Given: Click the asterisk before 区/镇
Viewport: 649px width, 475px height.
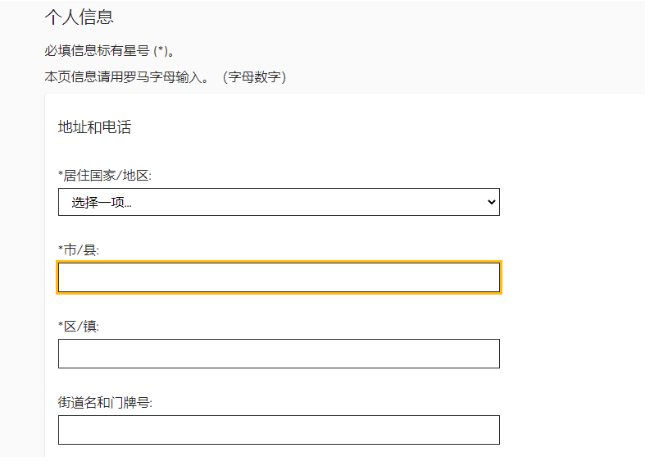Looking at the screenshot, I should [61, 325].
